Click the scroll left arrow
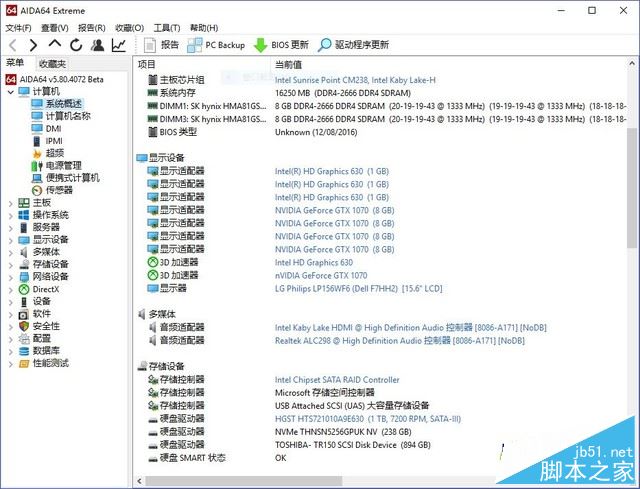This screenshot has height=489, width=640. pos(140,481)
